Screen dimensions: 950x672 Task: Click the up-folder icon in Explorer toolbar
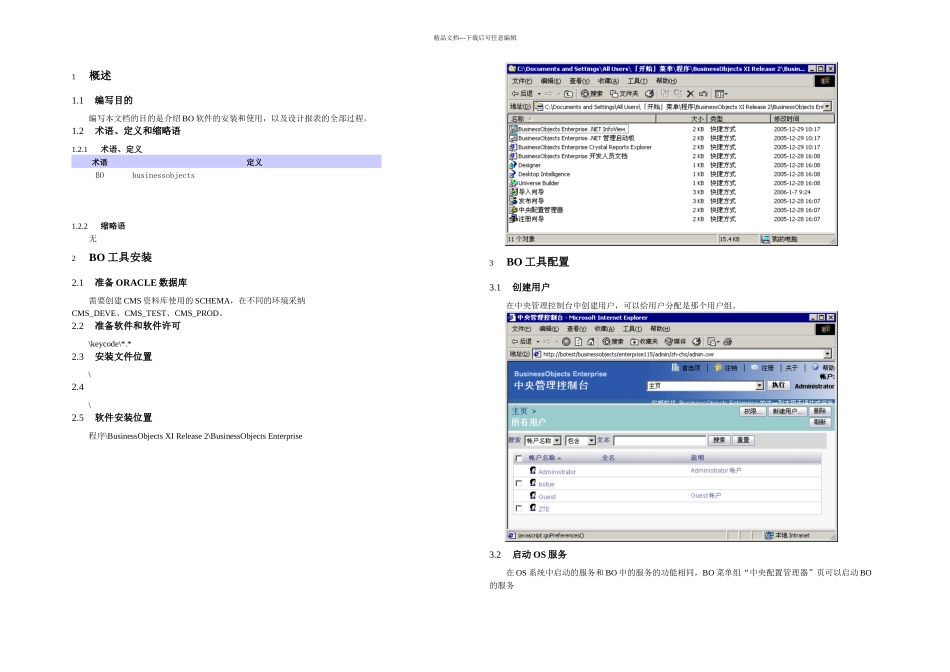(x=568, y=94)
